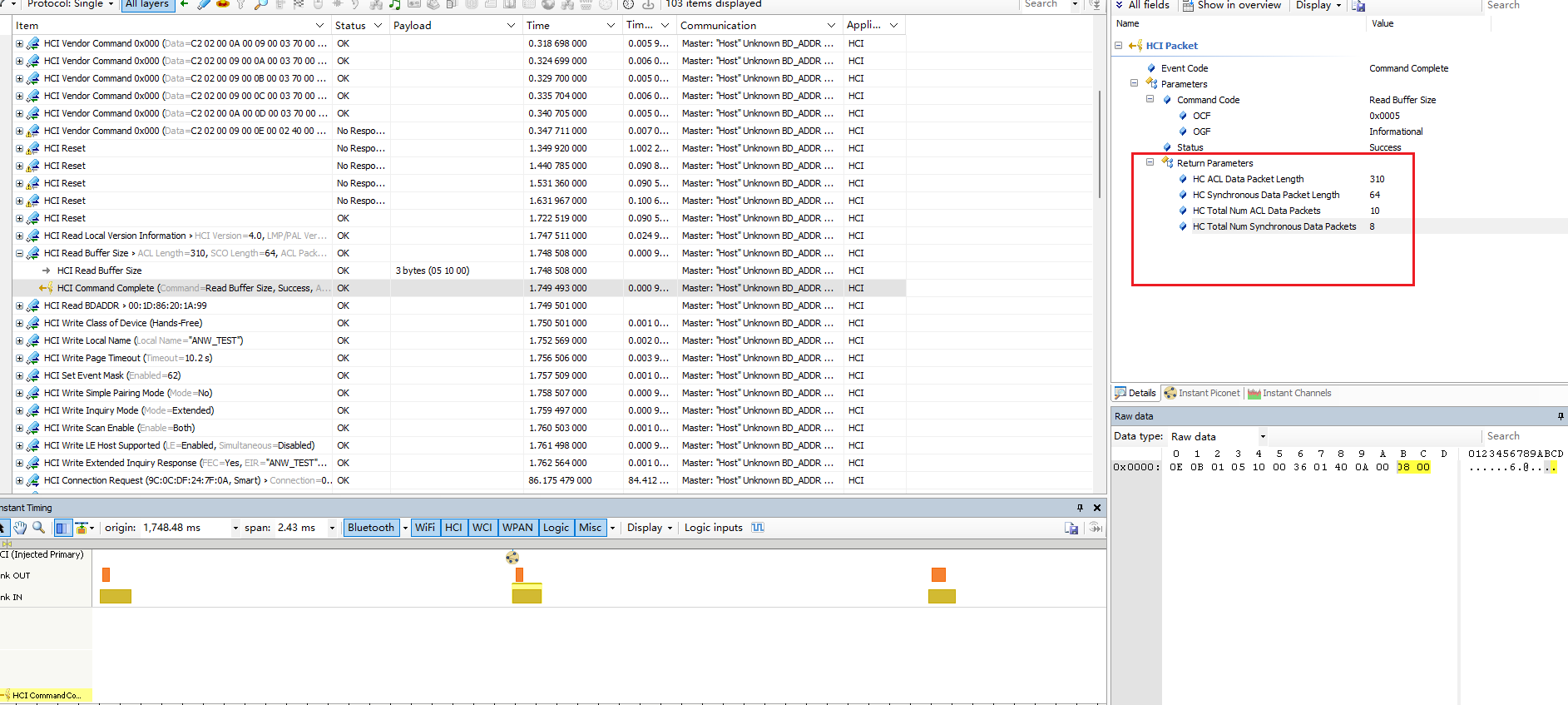Viewport: 1568px width, 705px height.
Task: Click the magnifier search icon in top toolbar
Action: [x=260, y=5]
